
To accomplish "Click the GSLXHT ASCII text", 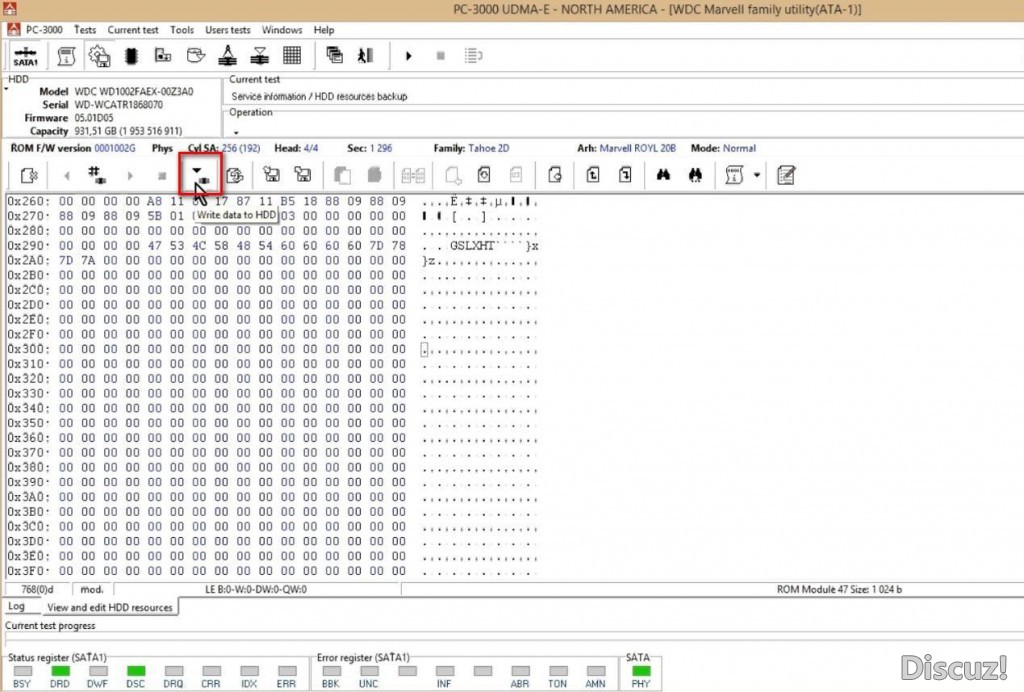I will tap(472, 246).
